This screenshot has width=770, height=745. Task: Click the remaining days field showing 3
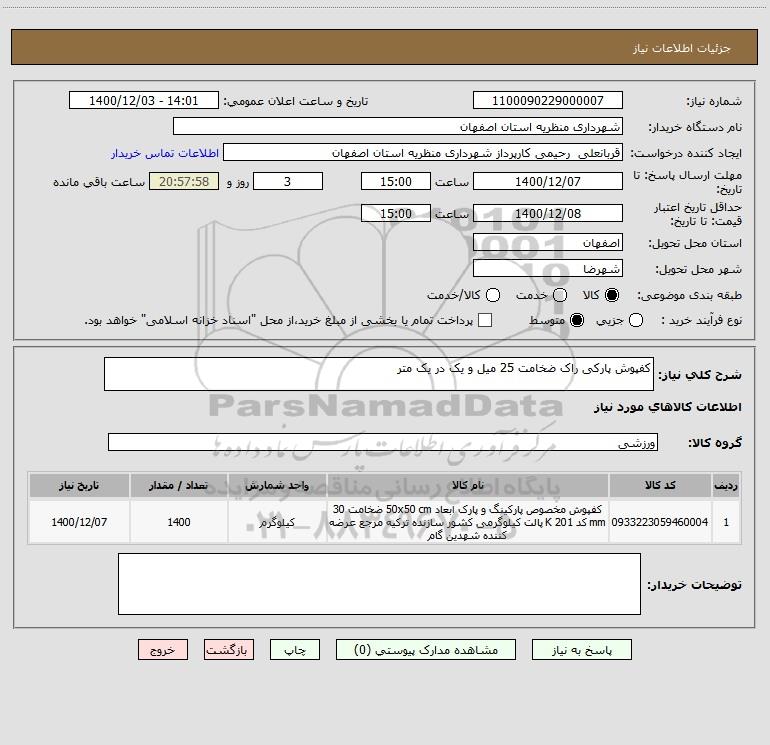288,182
